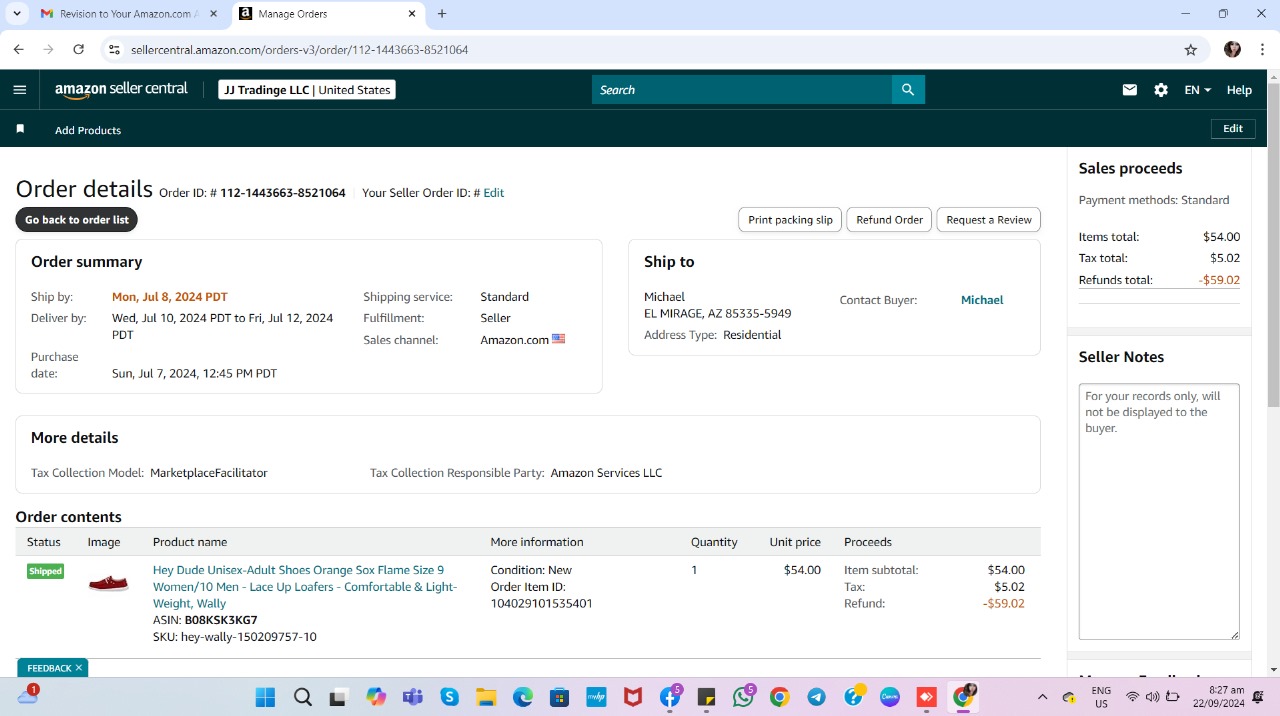The image size is (1280, 716).
Task: Click Ship by date Mon, Jul 8, 2024
Action: pos(170,297)
